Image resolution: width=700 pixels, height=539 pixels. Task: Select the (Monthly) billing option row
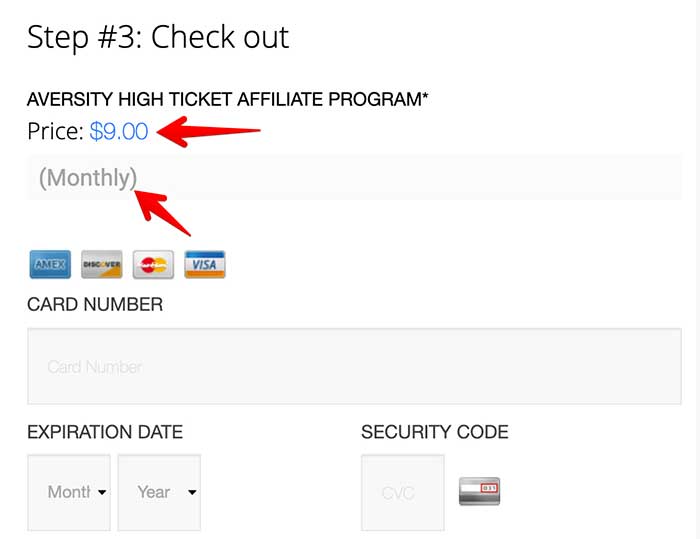pos(354,177)
